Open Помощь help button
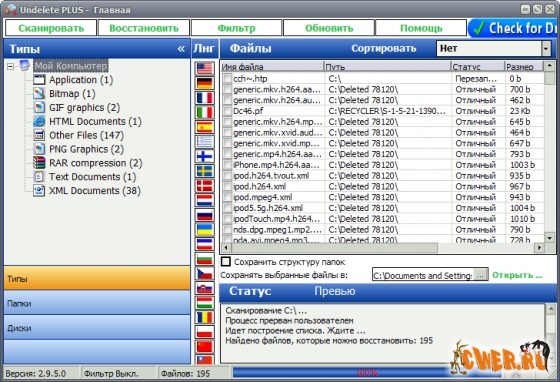 [x=421, y=28]
